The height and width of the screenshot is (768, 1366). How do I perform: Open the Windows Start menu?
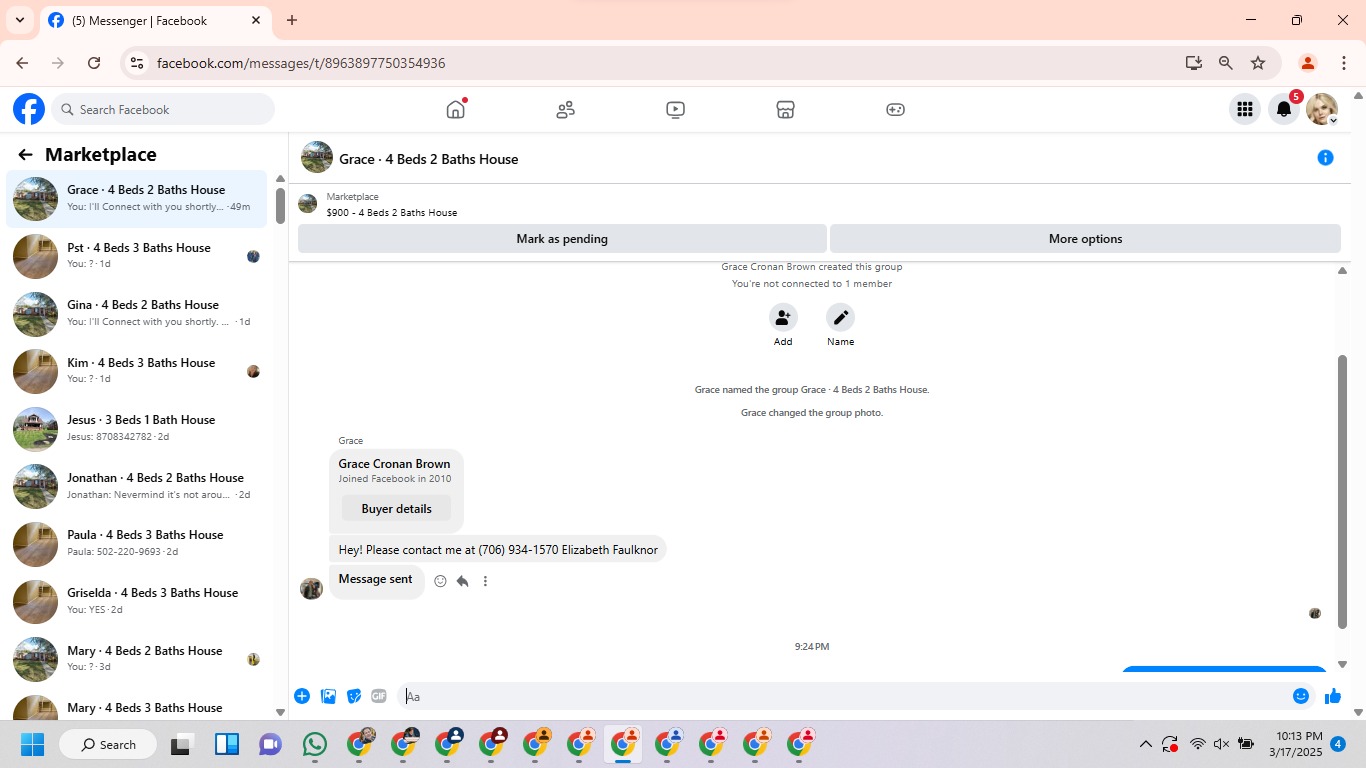point(33,744)
